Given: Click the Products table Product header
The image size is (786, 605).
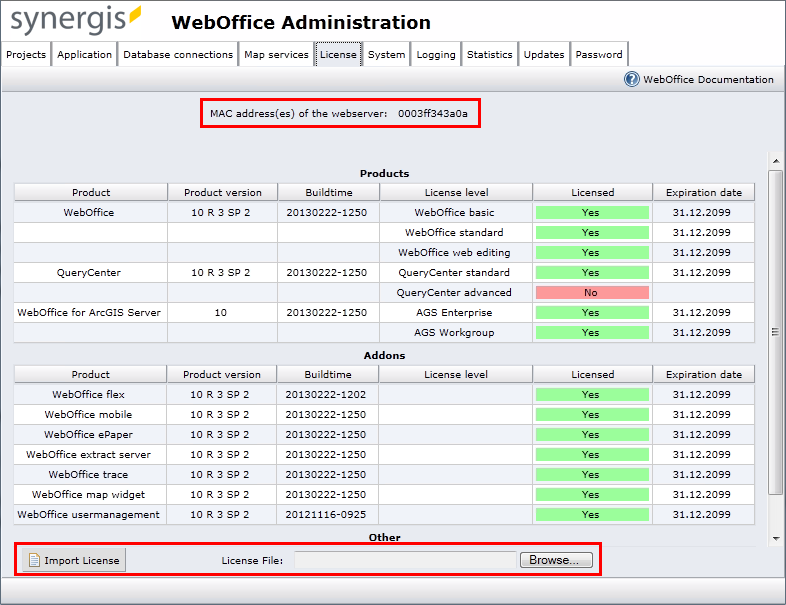Looking at the screenshot, I should [x=91, y=192].
